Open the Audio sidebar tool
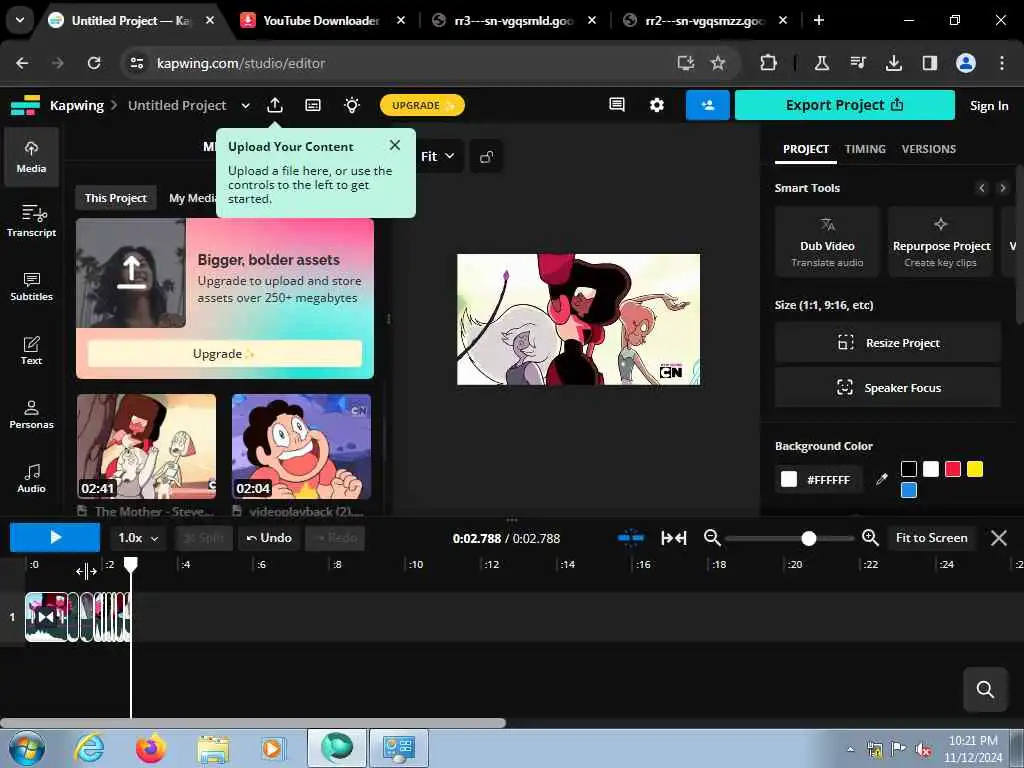The image size is (1024, 768). click(x=31, y=479)
